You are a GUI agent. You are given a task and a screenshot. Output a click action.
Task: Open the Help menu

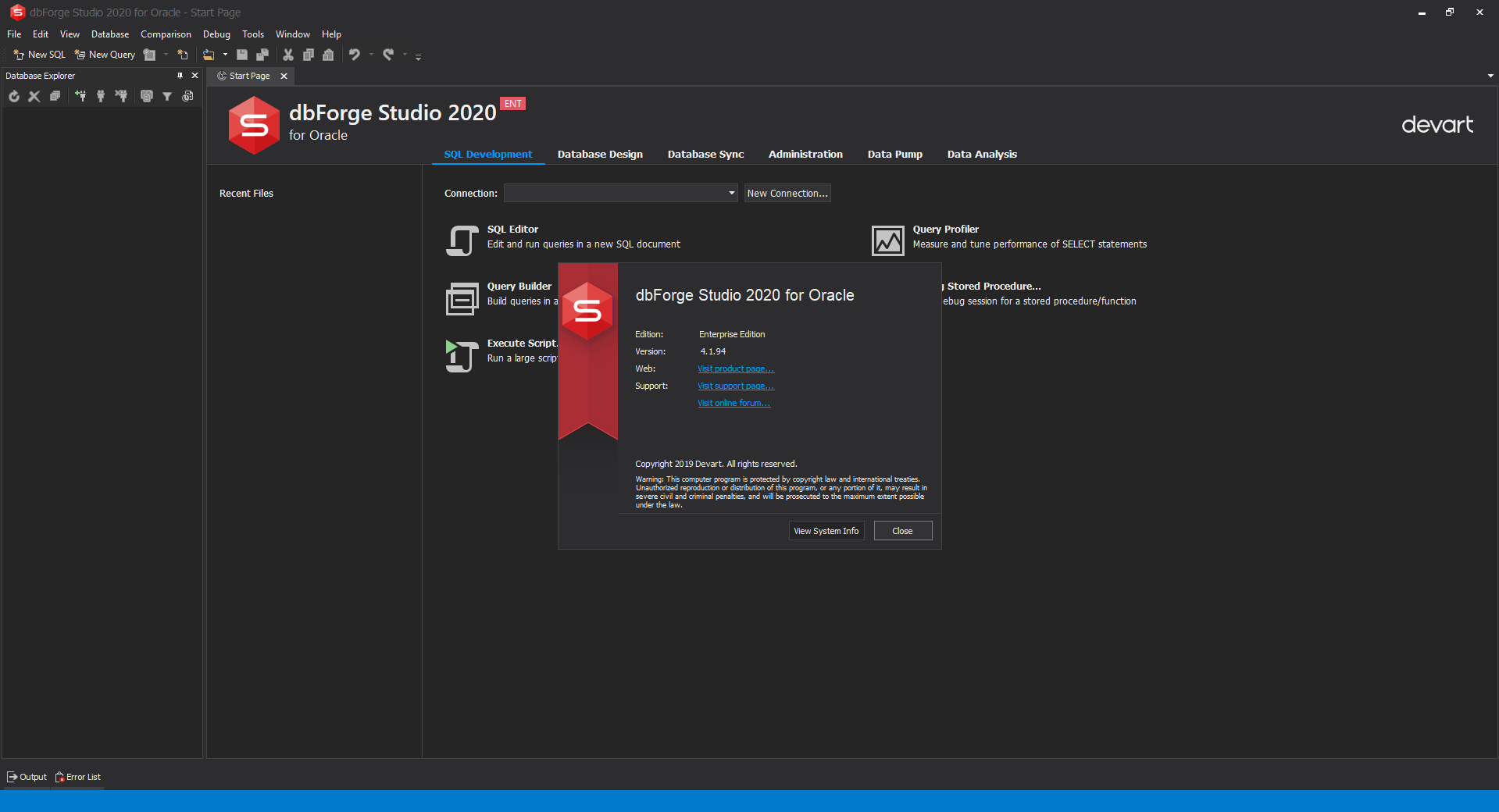(x=331, y=34)
